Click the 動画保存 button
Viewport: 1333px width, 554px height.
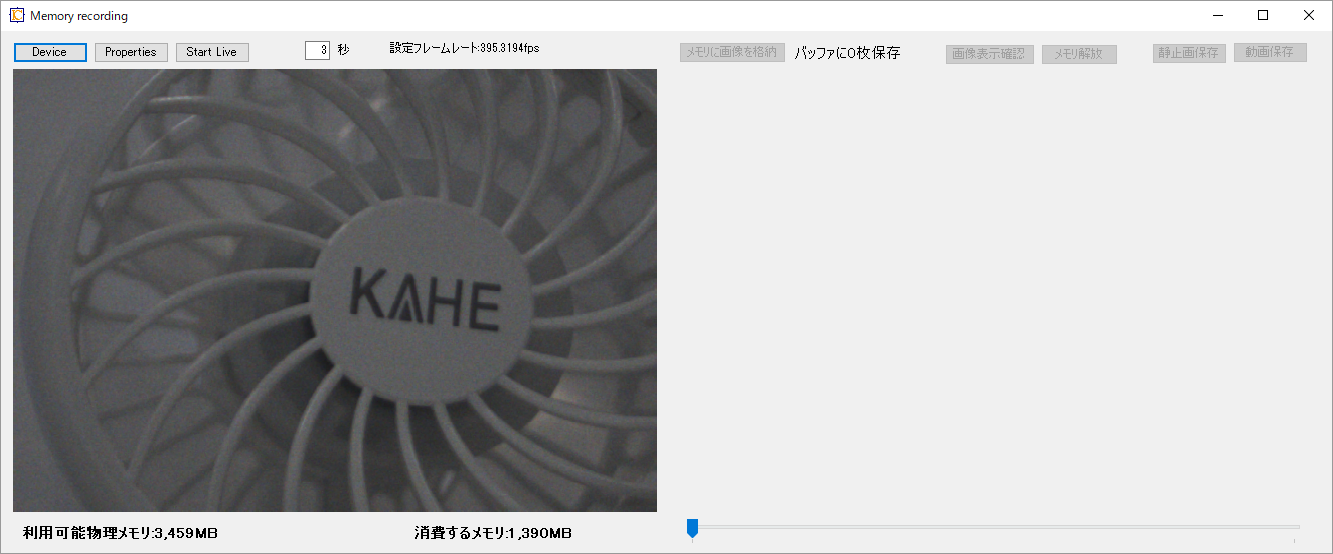[1270, 52]
